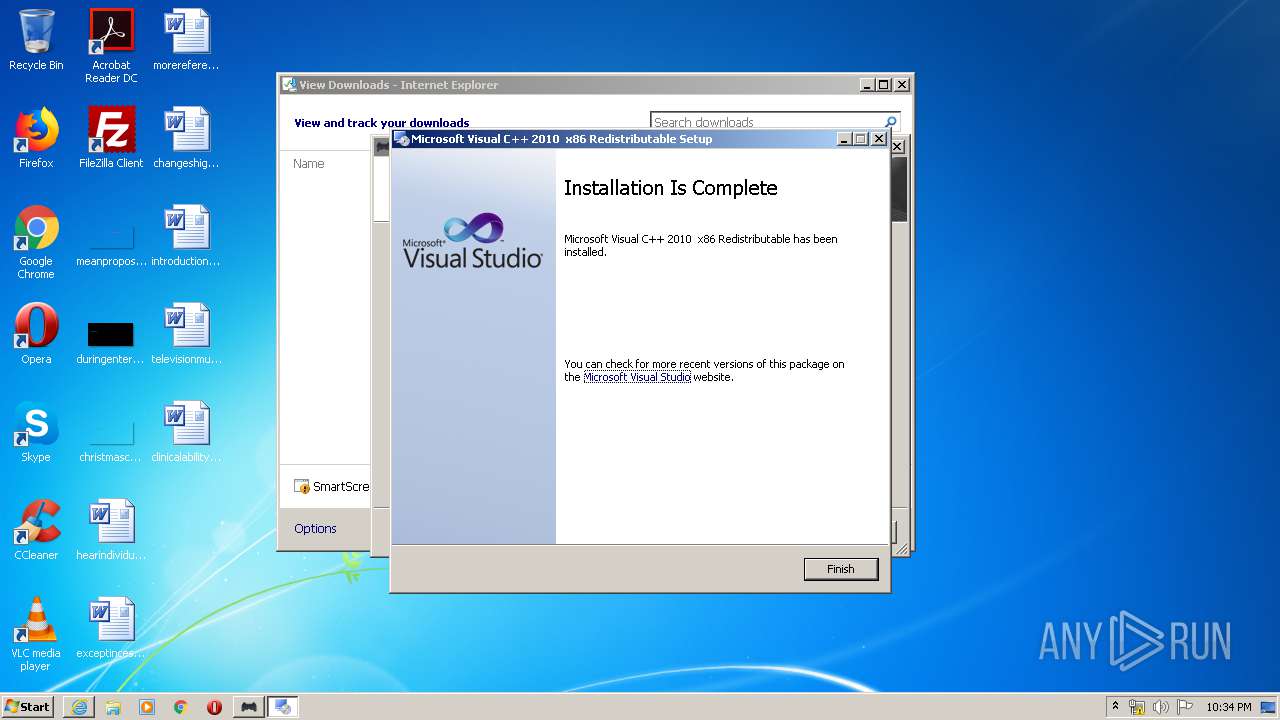Open the introduction... Word document
The width and height of the screenshot is (1280, 720).
186,236
